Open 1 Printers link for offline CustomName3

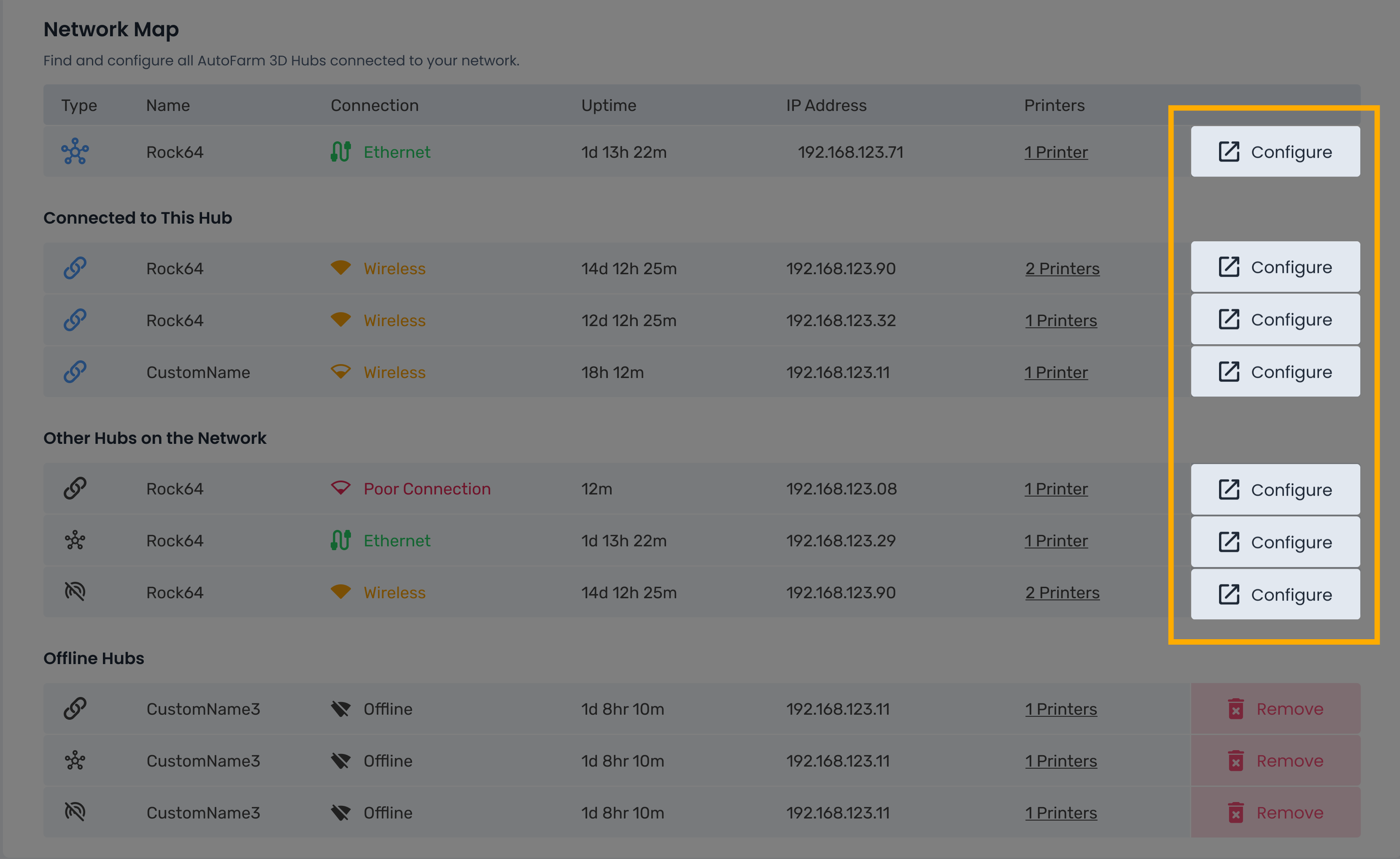[x=1061, y=708]
